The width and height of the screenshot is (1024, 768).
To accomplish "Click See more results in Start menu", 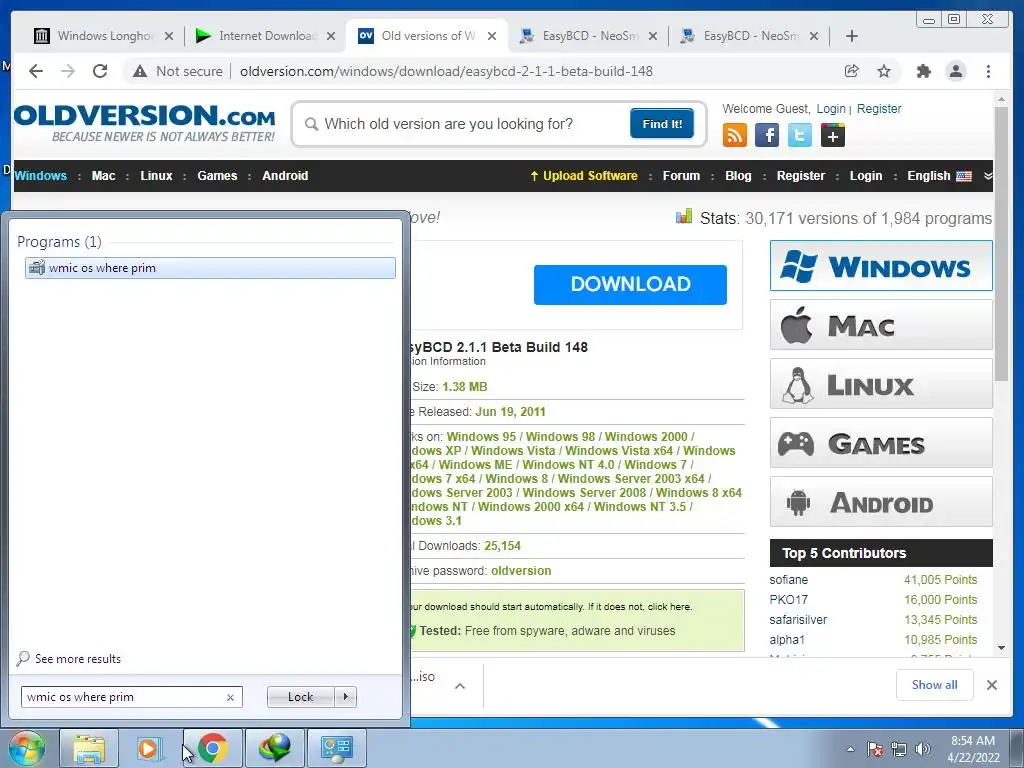I will 69,659.
